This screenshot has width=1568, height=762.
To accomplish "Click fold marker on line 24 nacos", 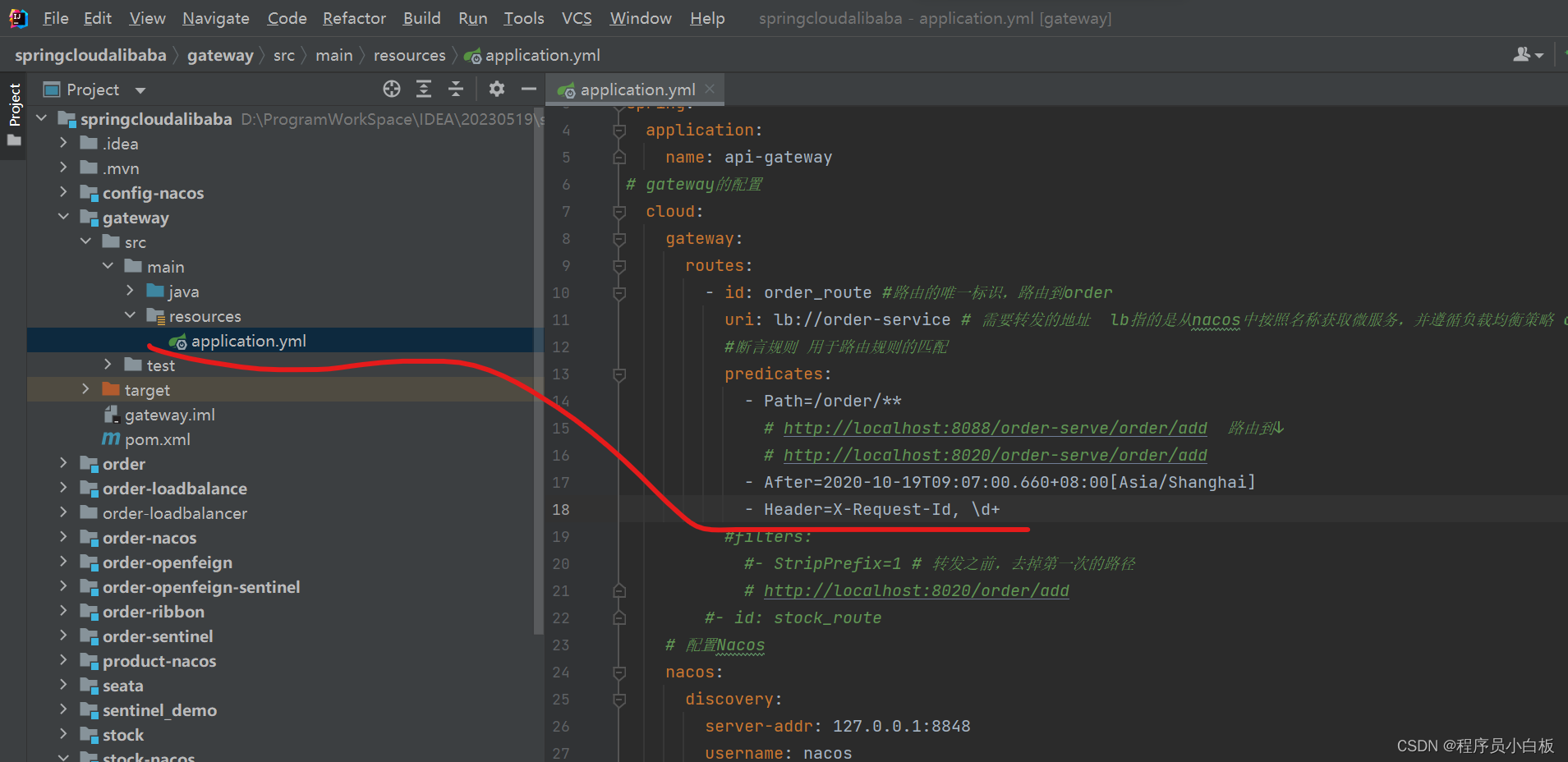I will pyautogui.click(x=619, y=672).
